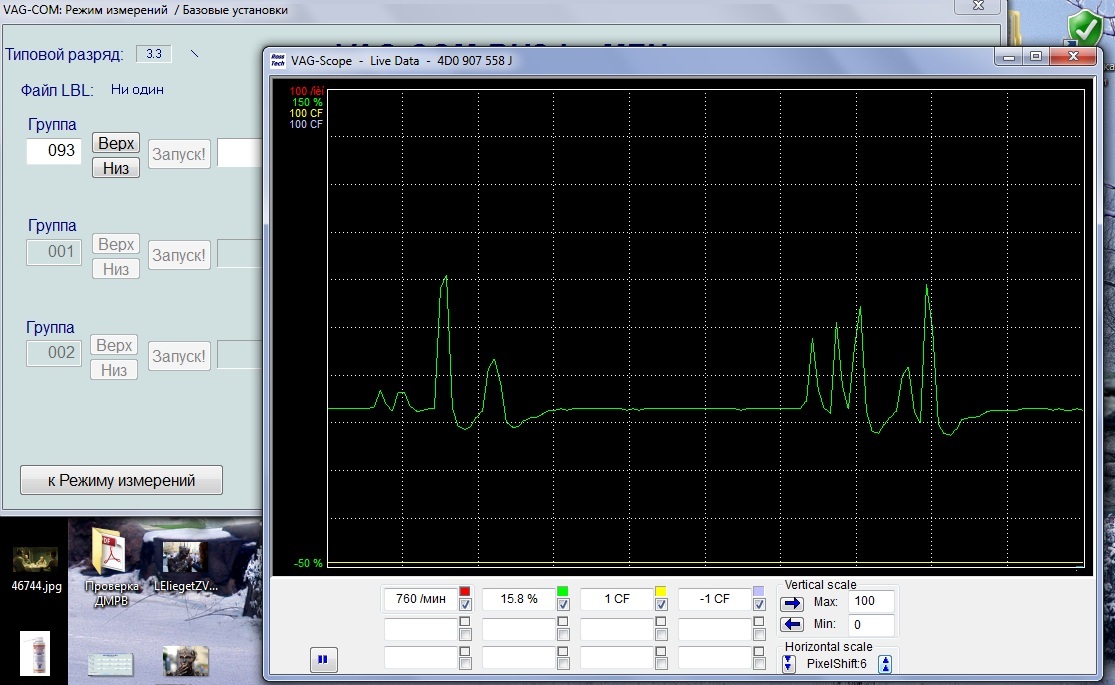Click the Ross-Tech VAG-Scope title icon
The image size is (1115, 685).
click(279, 60)
